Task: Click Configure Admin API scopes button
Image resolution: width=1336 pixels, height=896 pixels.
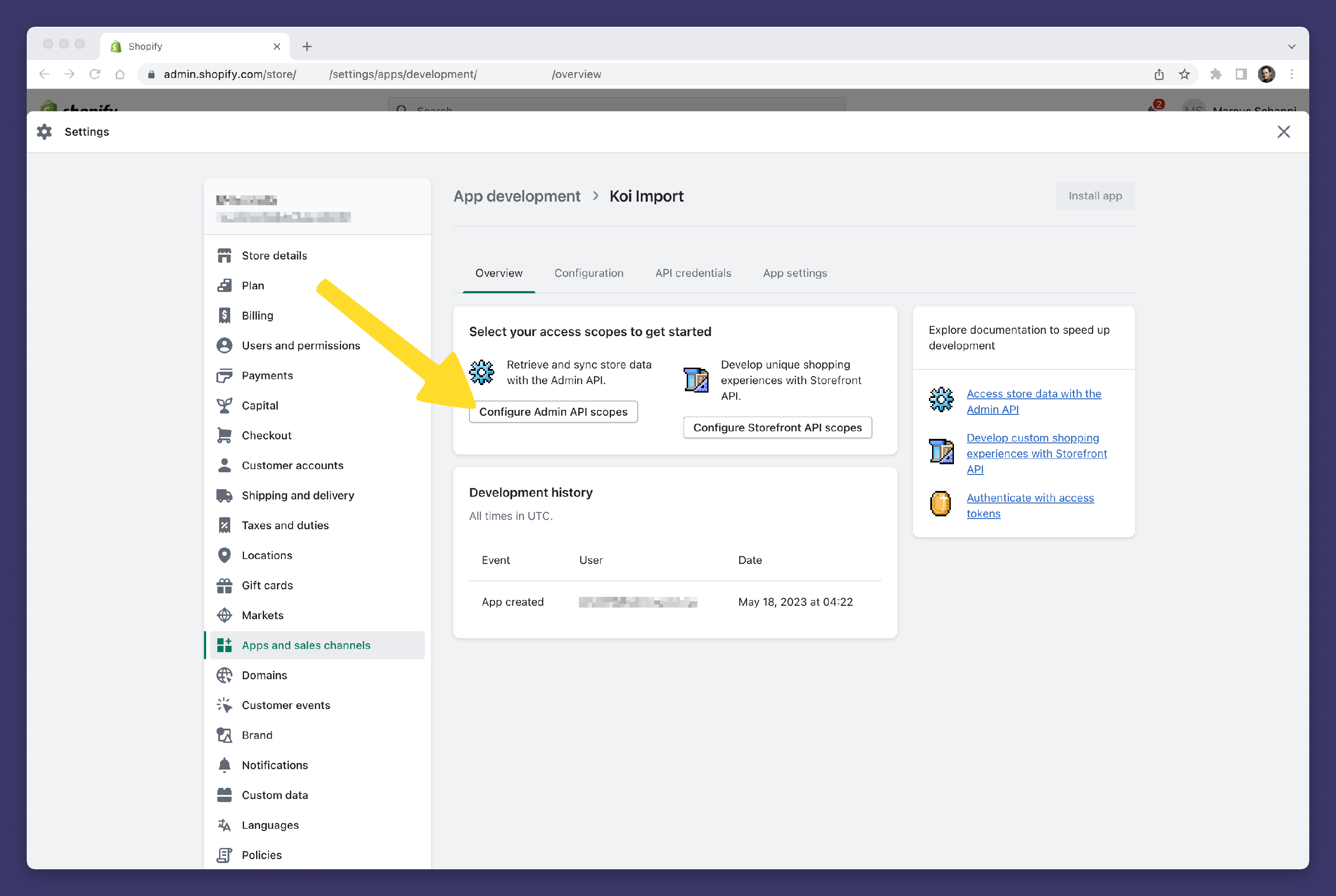Action: tap(553, 412)
